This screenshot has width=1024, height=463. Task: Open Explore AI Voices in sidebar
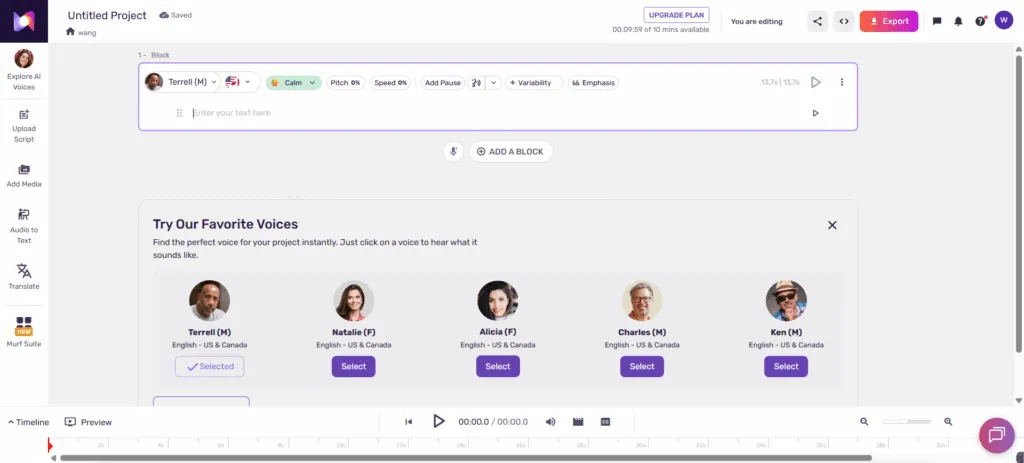point(24,70)
